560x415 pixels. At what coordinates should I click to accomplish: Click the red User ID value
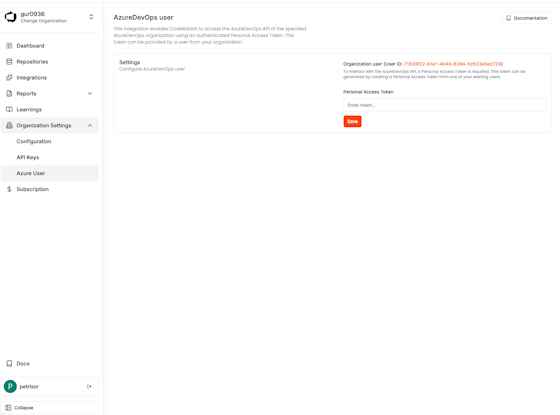[453, 64]
